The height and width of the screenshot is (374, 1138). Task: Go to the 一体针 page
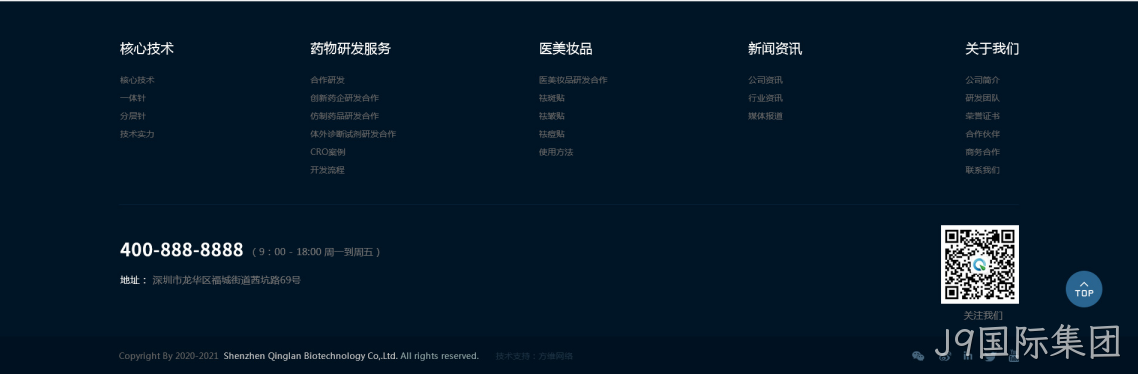133,98
